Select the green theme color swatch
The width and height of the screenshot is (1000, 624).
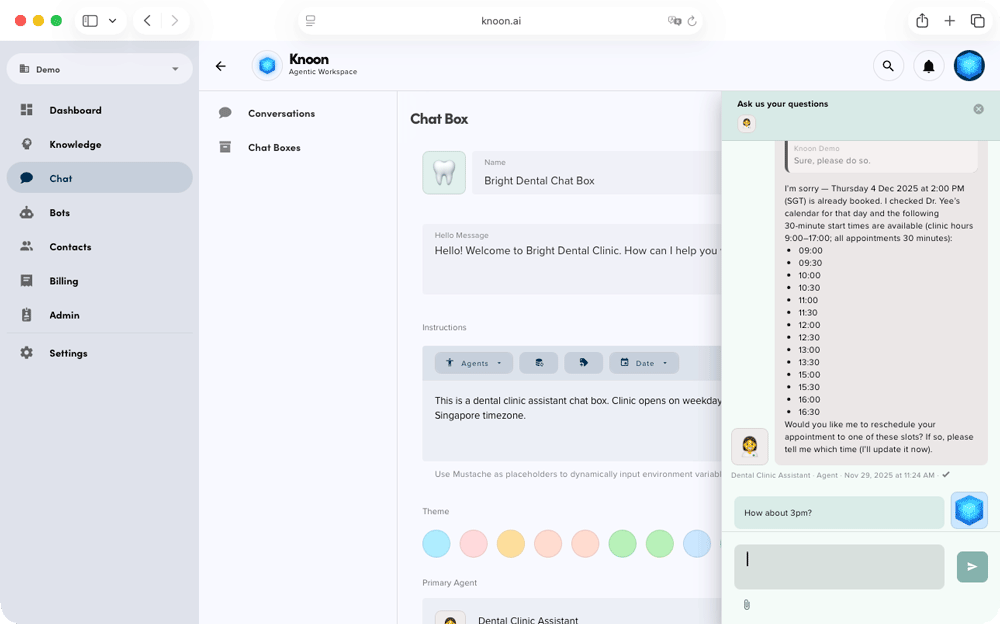pyautogui.click(x=622, y=543)
